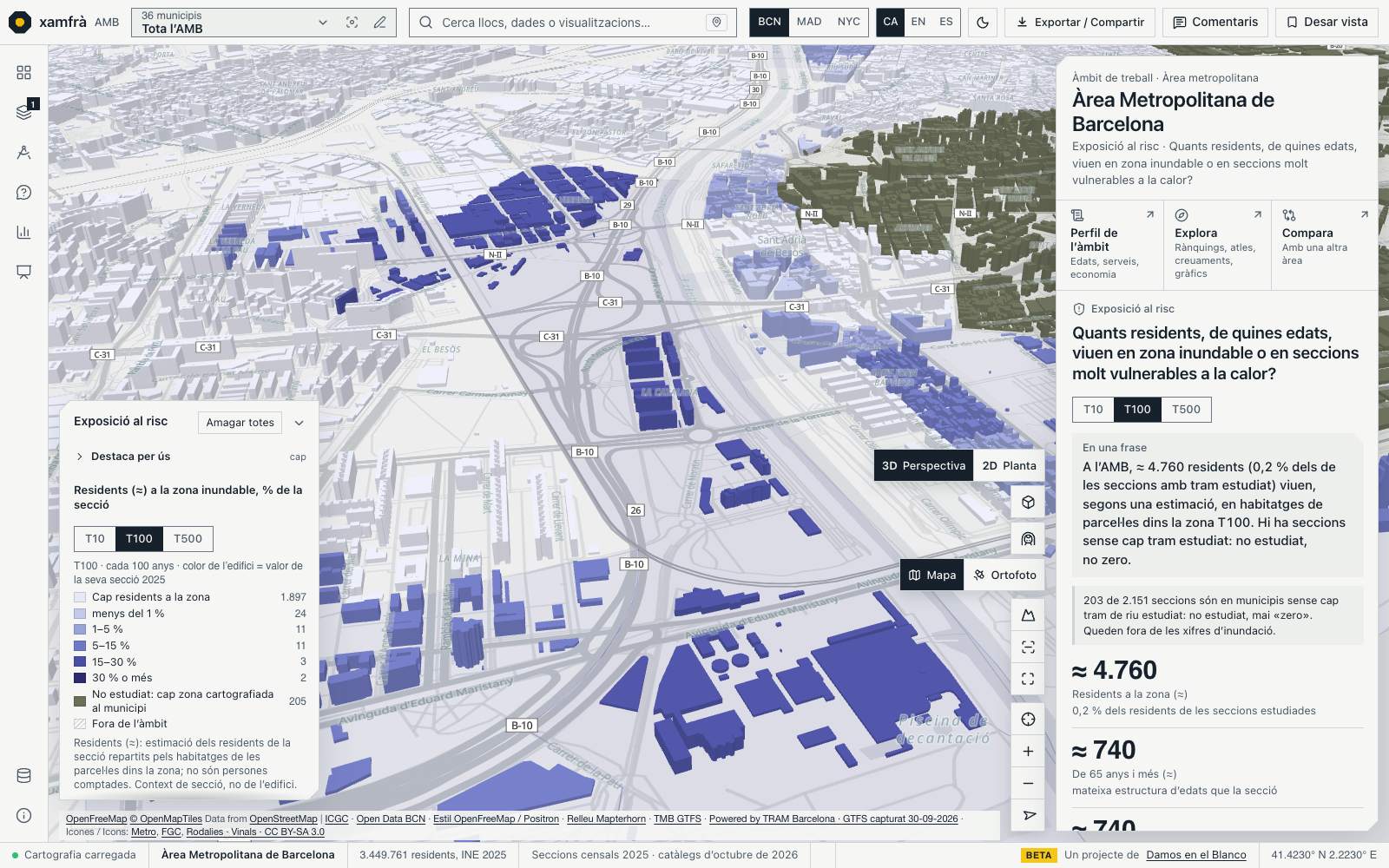Open the info circle icon in sidebar
The height and width of the screenshot is (868, 1389).
[x=23, y=815]
